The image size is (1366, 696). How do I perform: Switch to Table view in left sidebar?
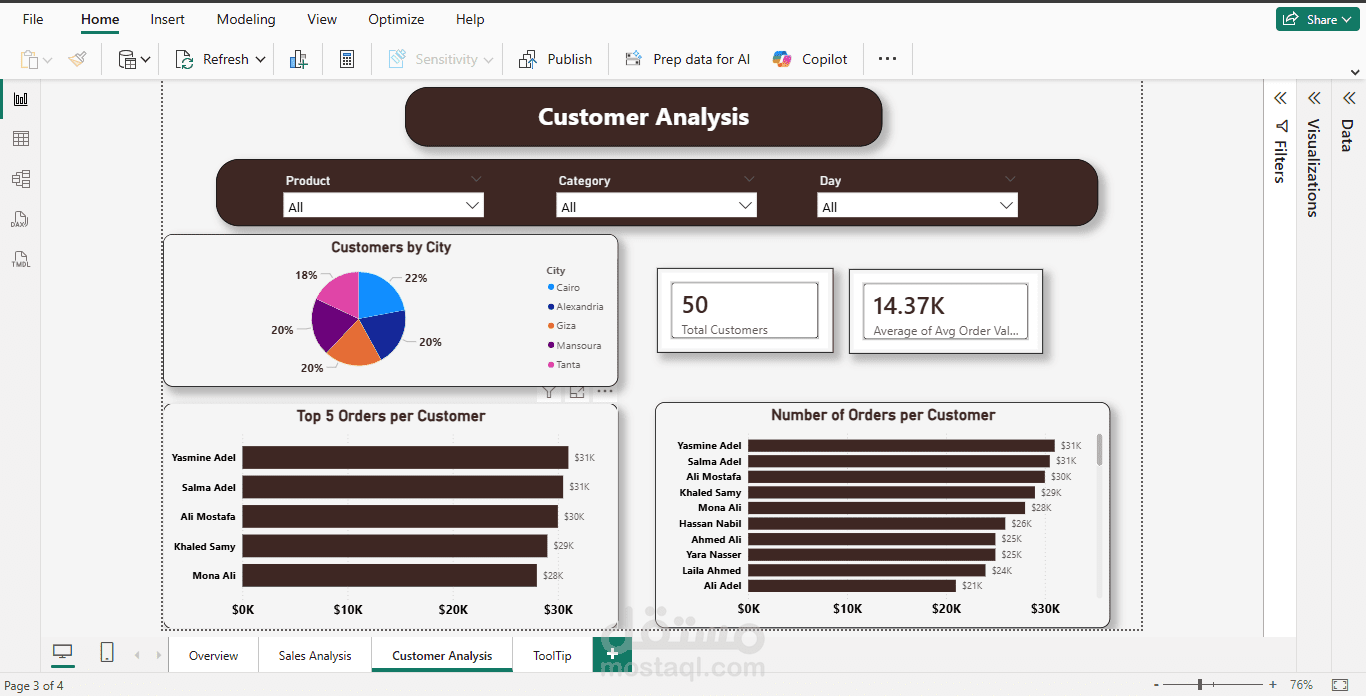[x=20, y=139]
